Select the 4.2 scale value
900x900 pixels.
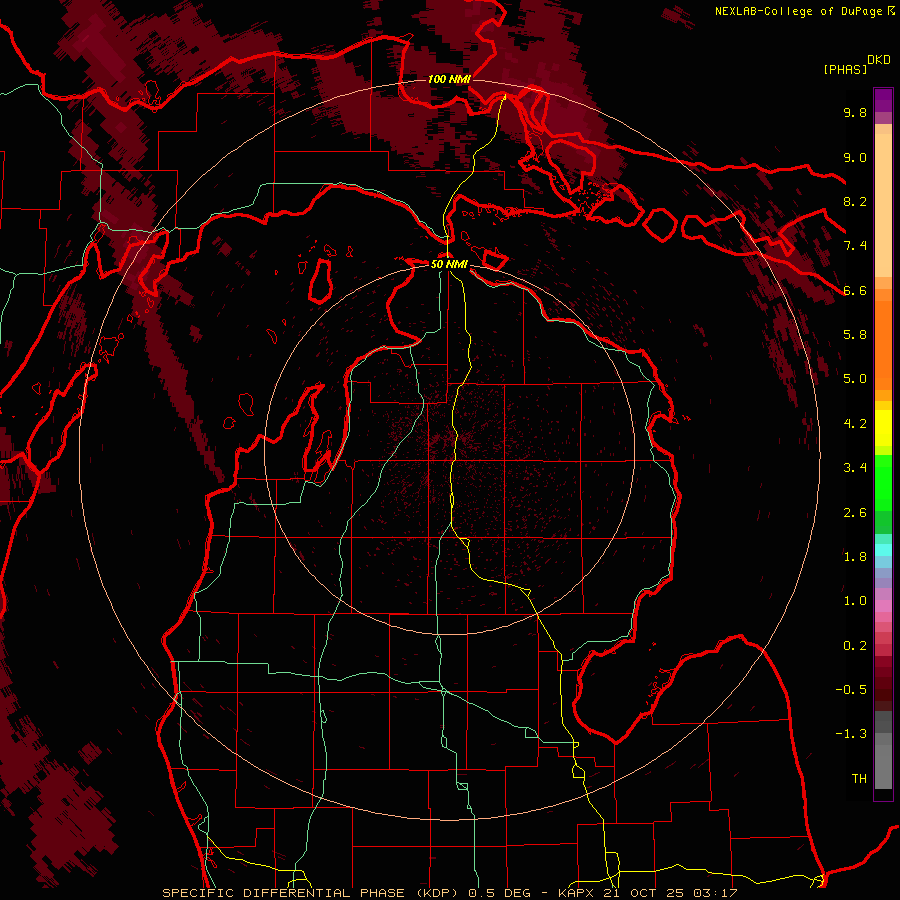[855, 424]
